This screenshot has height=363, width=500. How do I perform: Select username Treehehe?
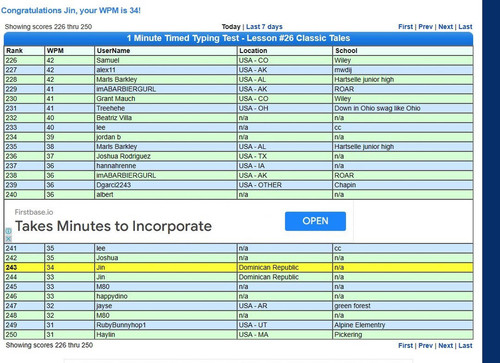[x=110, y=108]
